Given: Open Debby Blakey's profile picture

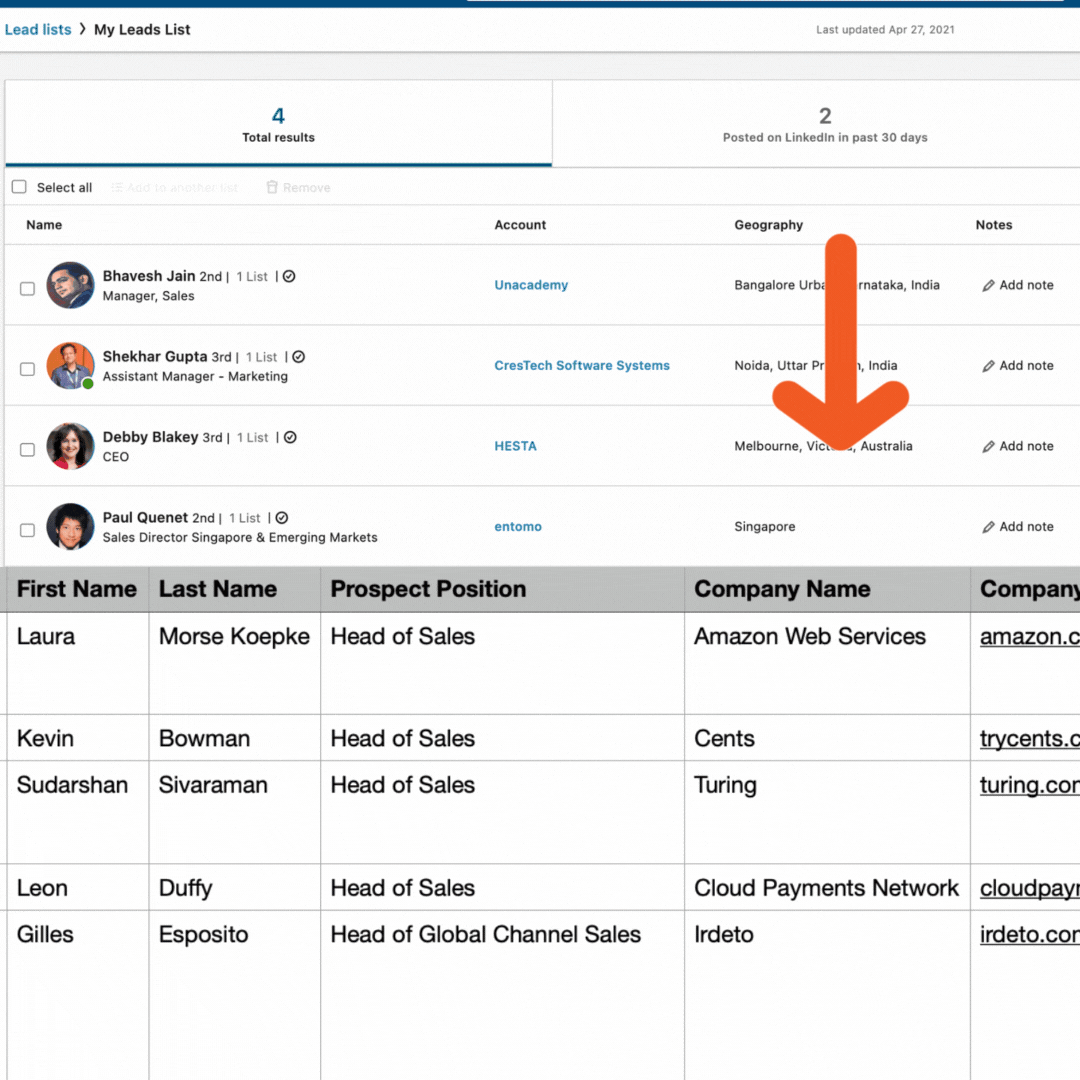Looking at the screenshot, I should tap(70, 446).
